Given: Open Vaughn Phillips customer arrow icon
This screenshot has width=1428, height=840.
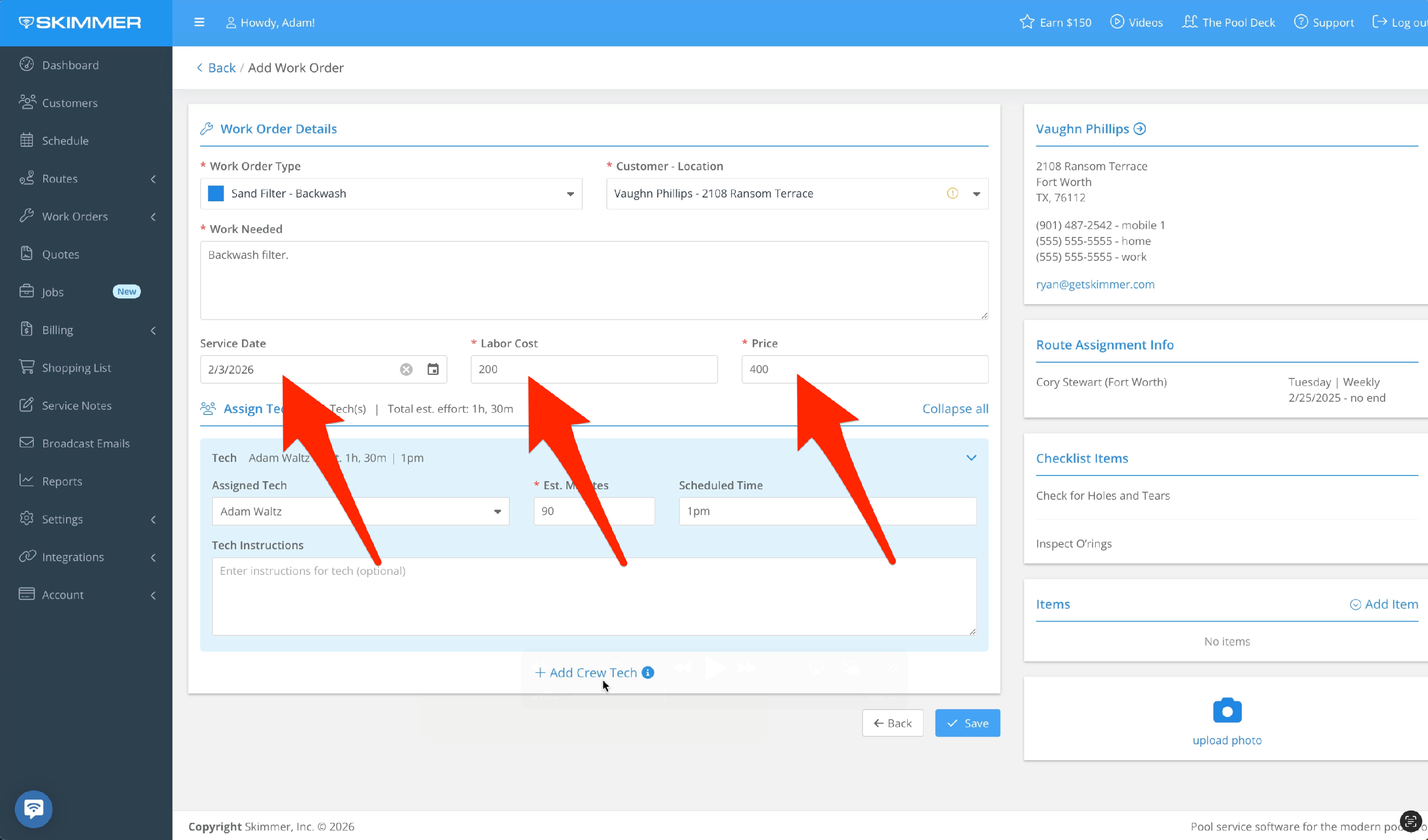Looking at the screenshot, I should pos(1140,129).
